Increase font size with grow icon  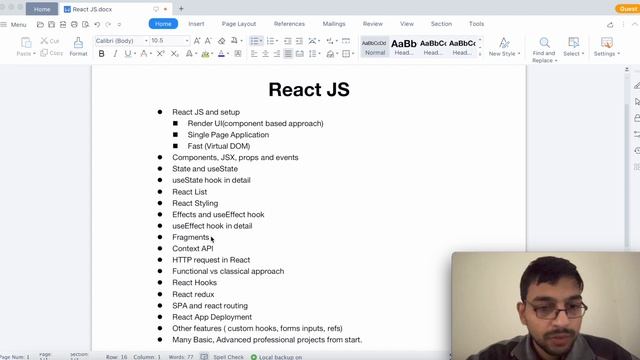(x=197, y=41)
